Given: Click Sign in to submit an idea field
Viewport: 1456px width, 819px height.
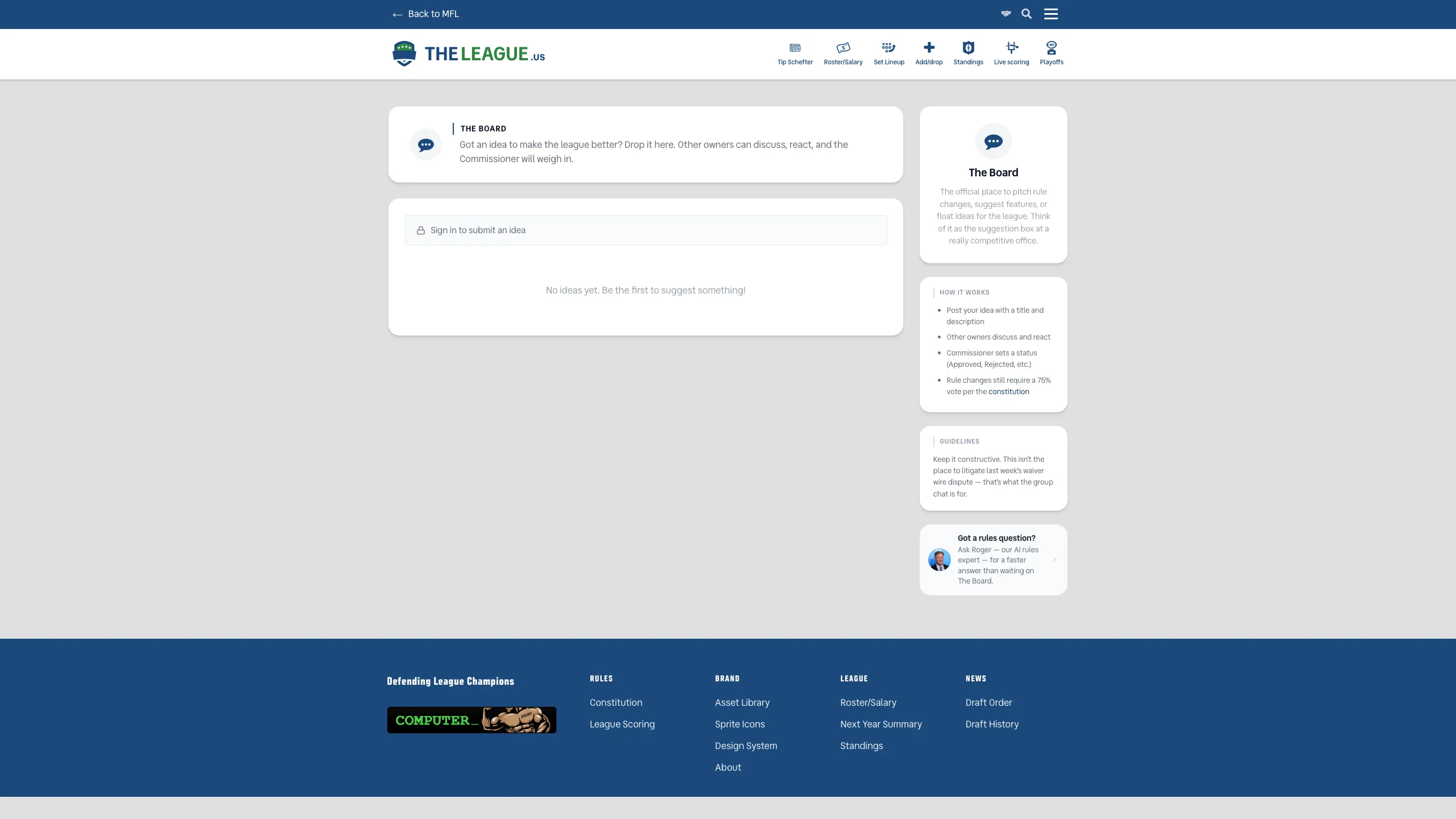Looking at the screenshot, I should coord(646,230).
